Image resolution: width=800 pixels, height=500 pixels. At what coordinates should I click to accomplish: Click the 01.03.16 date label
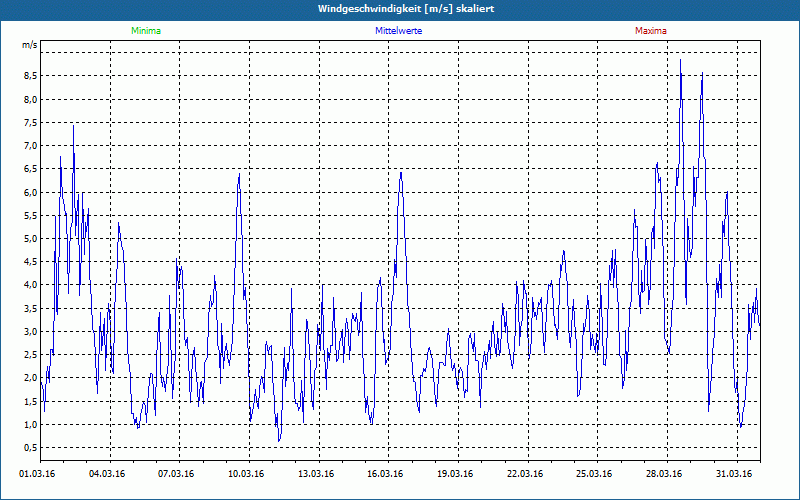(37, 474)
